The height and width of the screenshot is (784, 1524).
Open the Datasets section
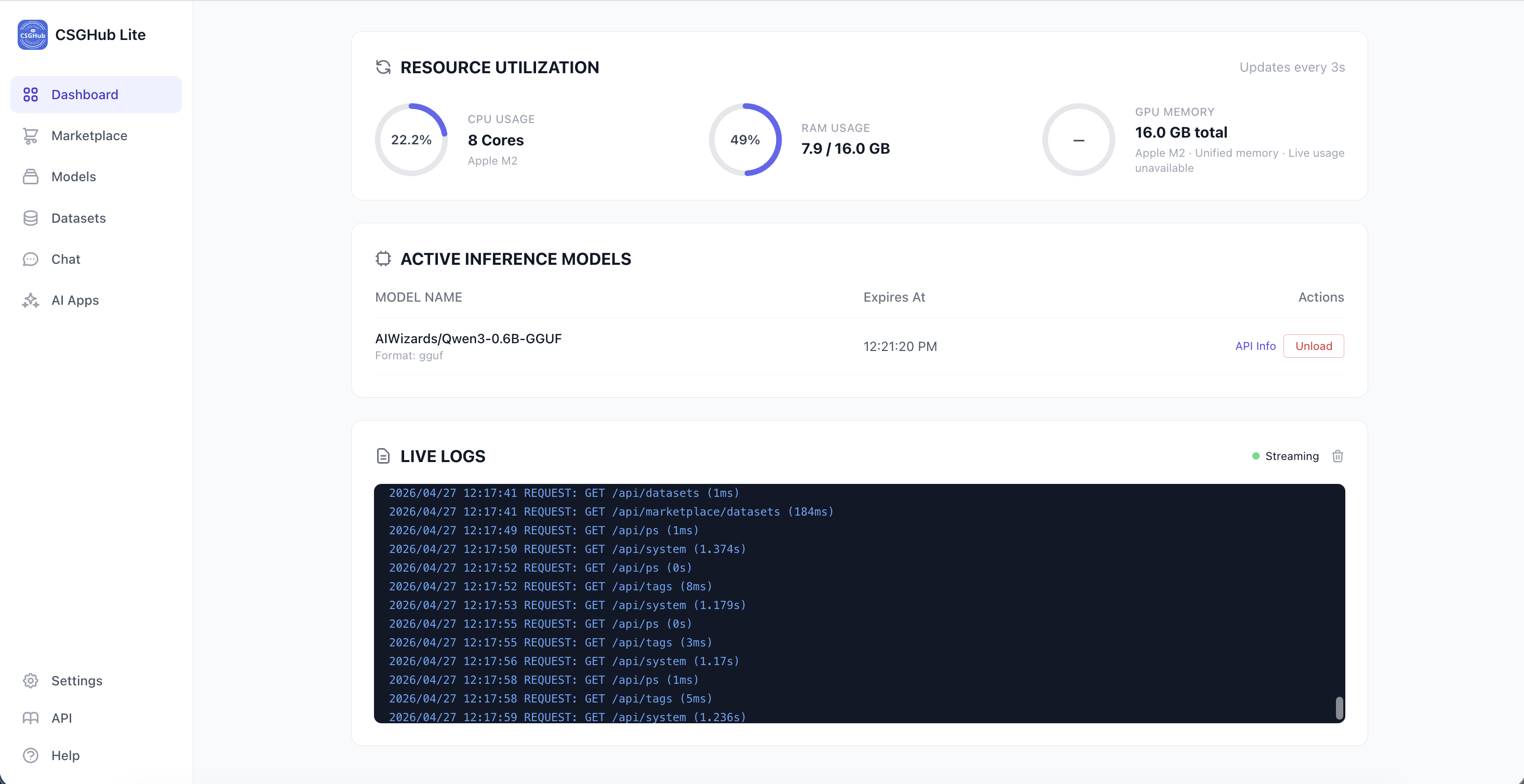click(96, 218)
